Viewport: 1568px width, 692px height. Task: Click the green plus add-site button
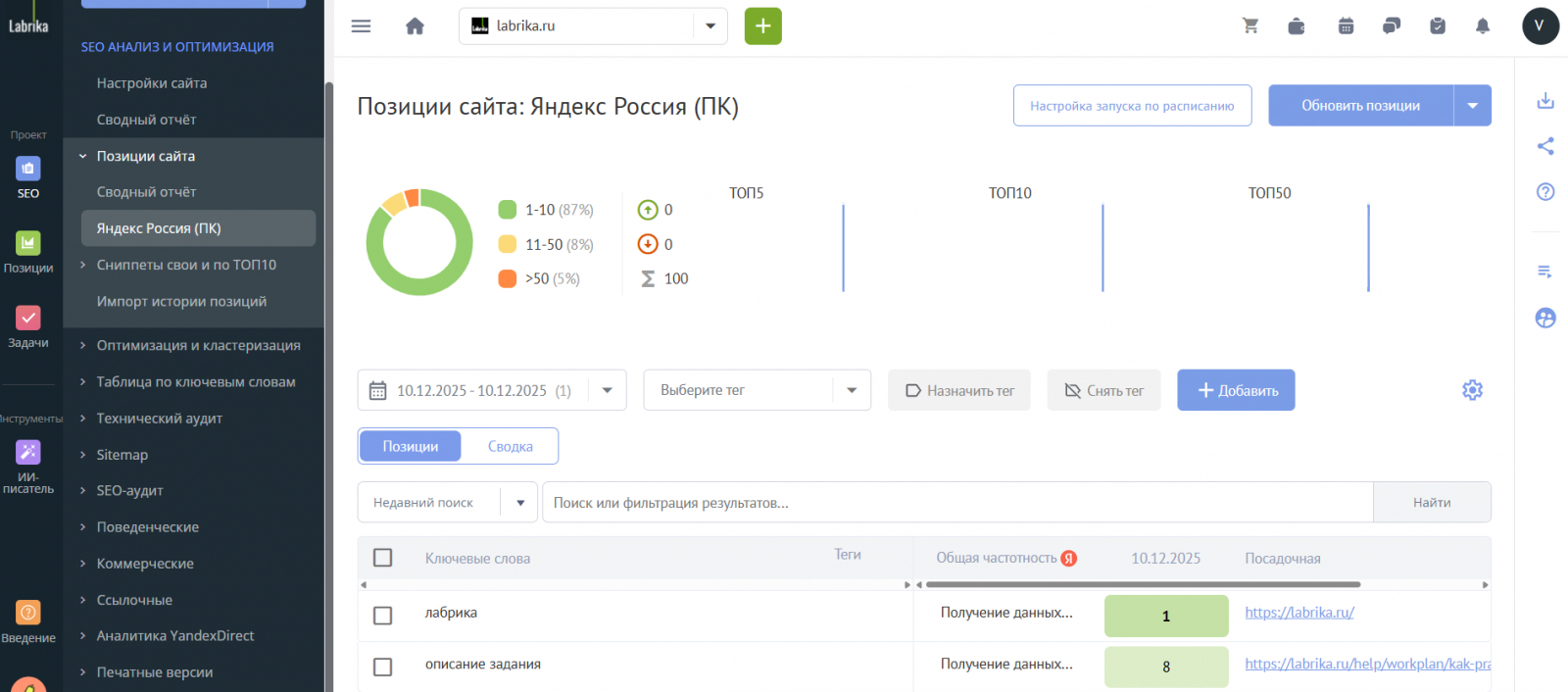coord(762,26)
